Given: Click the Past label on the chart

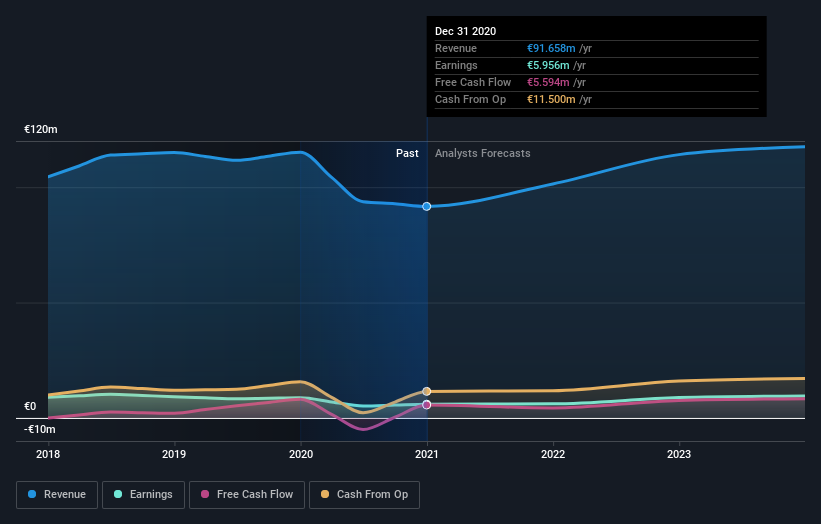Looking at the screenshot, I should pyautogui.click(x=407, y=153).
